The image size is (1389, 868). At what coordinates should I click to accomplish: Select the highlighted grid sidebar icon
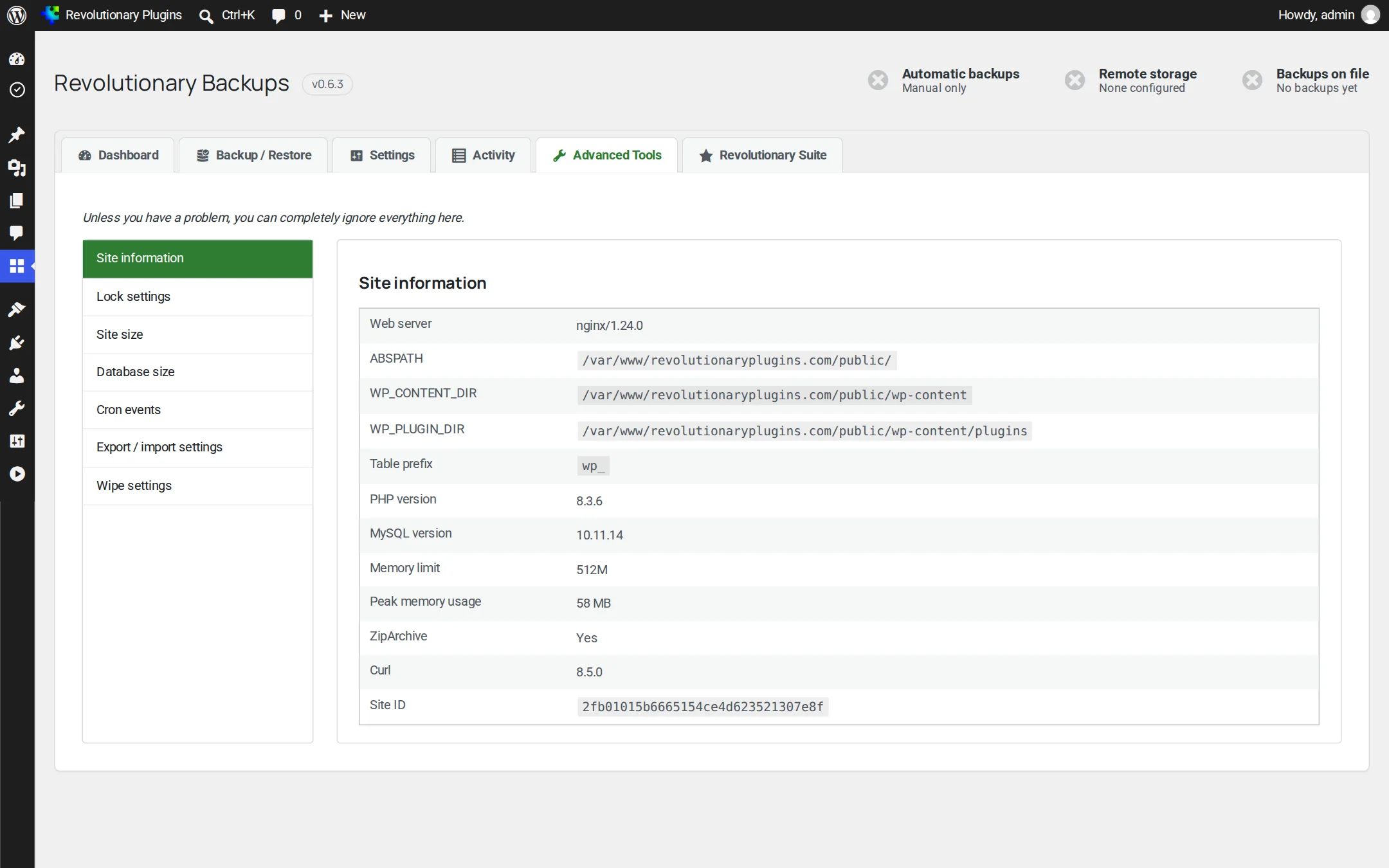tap(17, 266)
